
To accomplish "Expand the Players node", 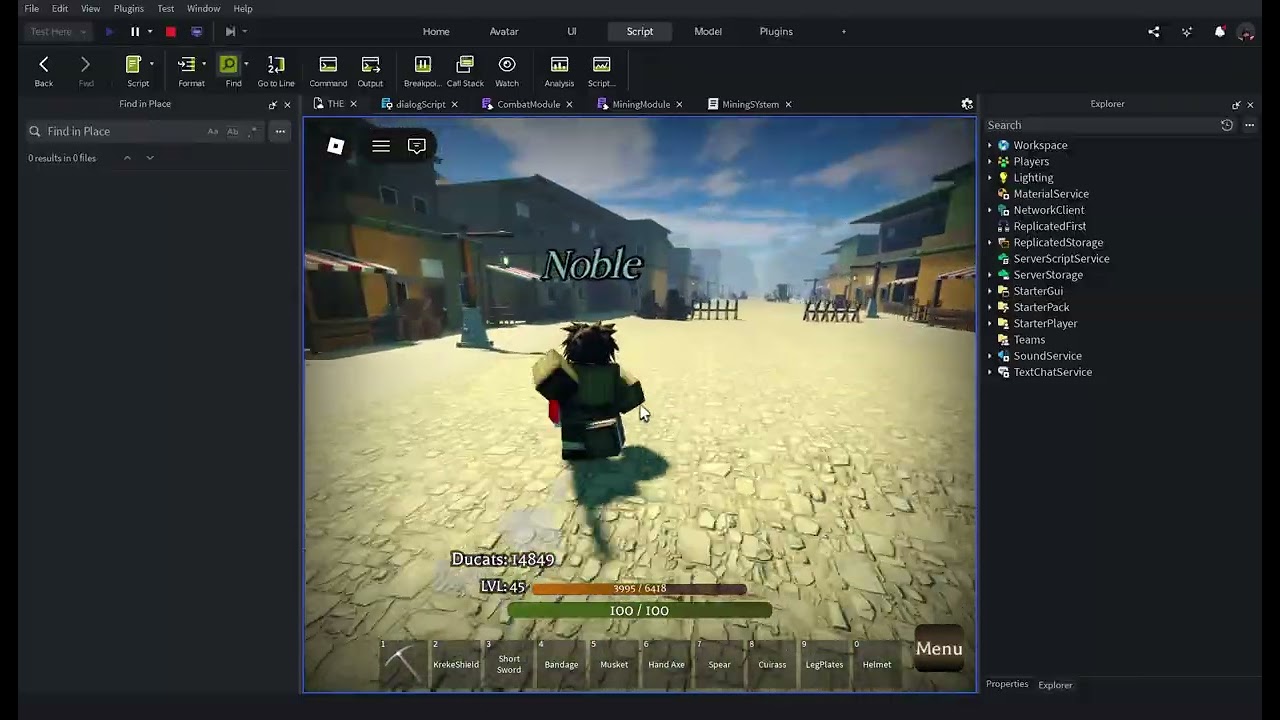I will pos(990,162).
